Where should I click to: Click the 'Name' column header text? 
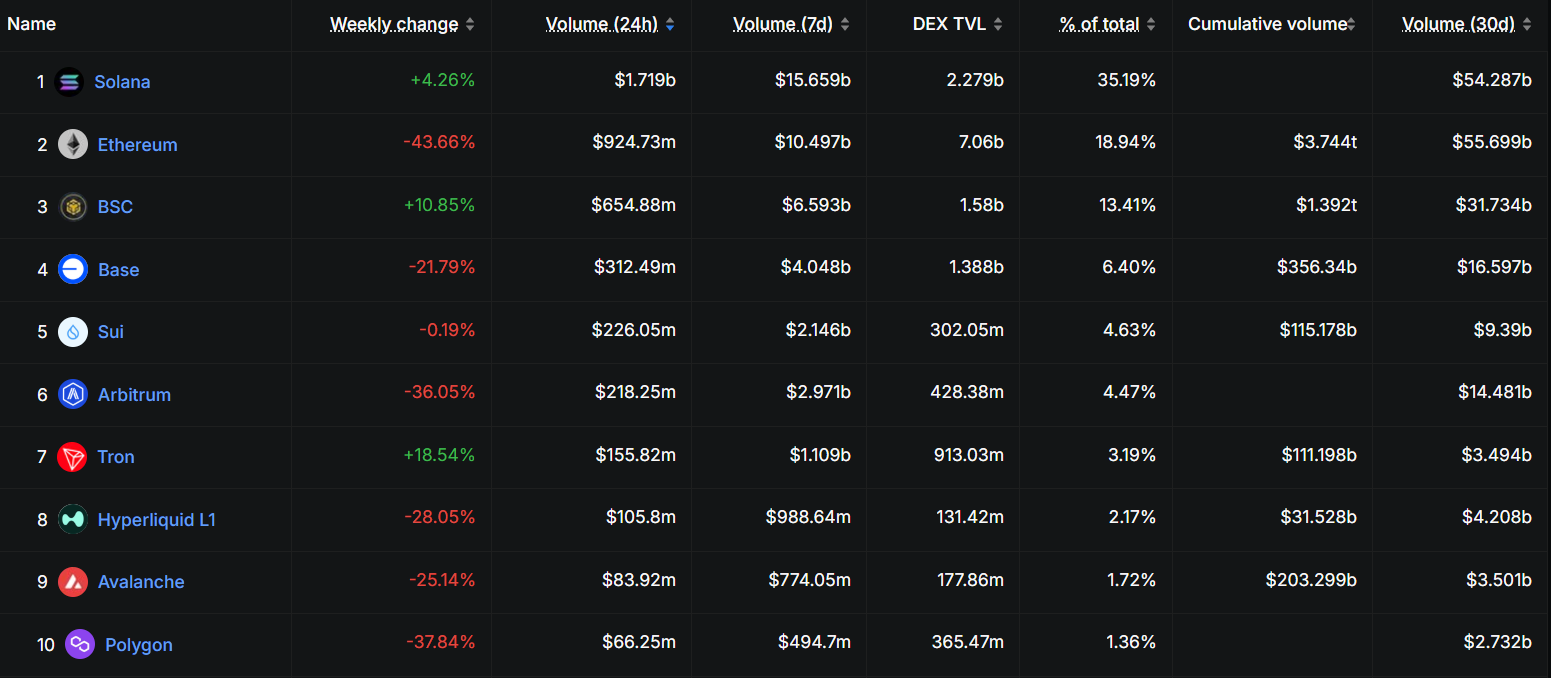[32, 24]
